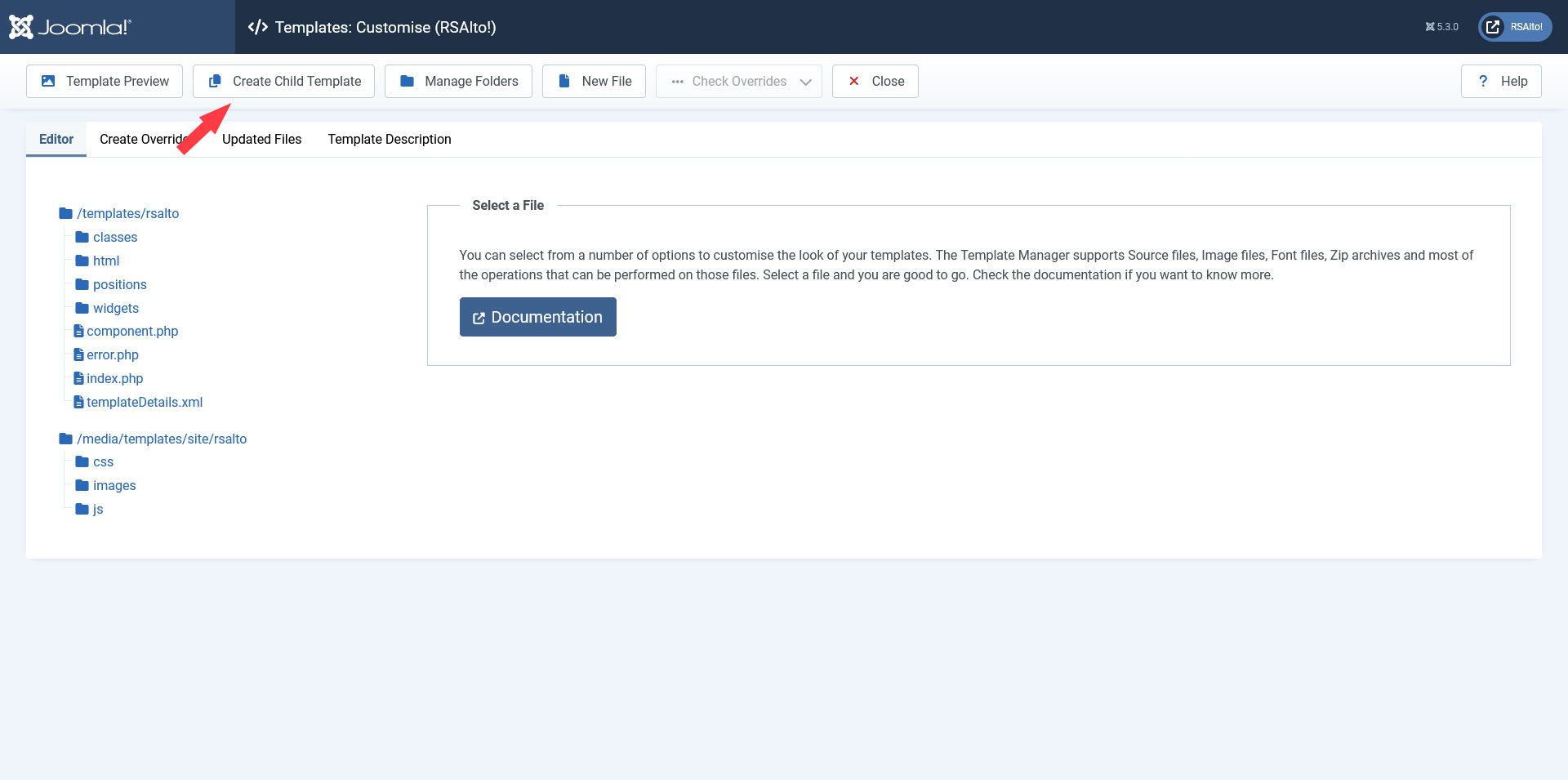The width and height of the screenshot is (1568, 780).
Task: Open Manage Folders
Action: (458, 81)
